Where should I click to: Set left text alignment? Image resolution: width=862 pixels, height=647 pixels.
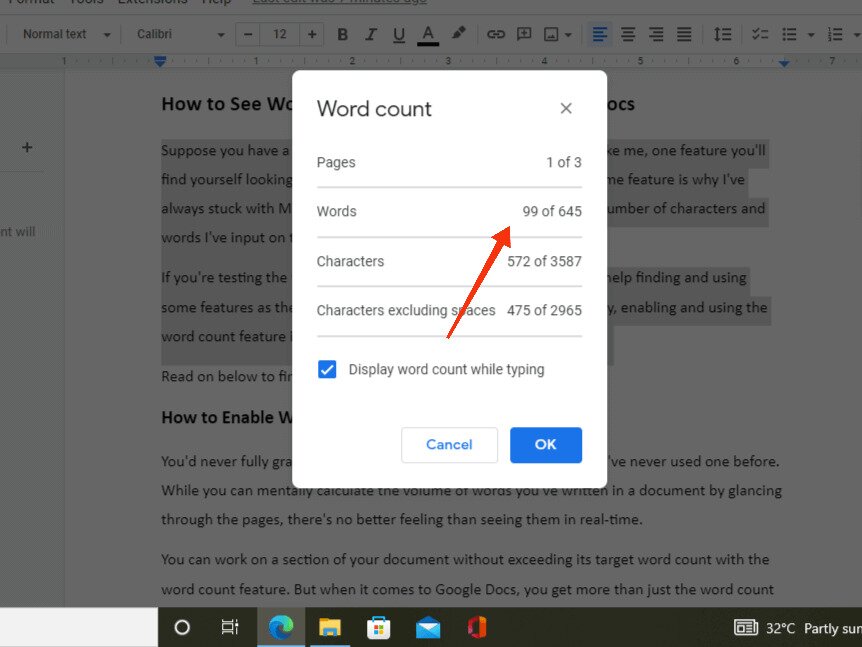point(600,35)
